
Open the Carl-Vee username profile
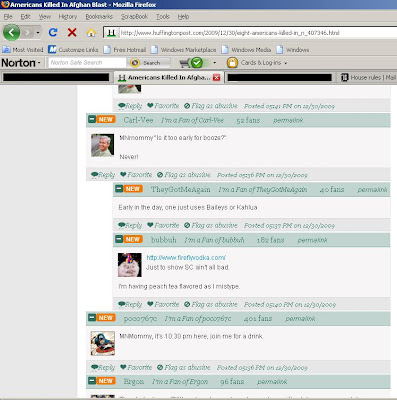(x=138, y=120)
